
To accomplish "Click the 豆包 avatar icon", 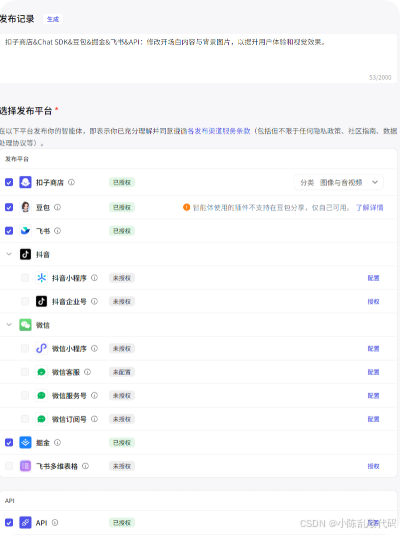I will point(25,207).
